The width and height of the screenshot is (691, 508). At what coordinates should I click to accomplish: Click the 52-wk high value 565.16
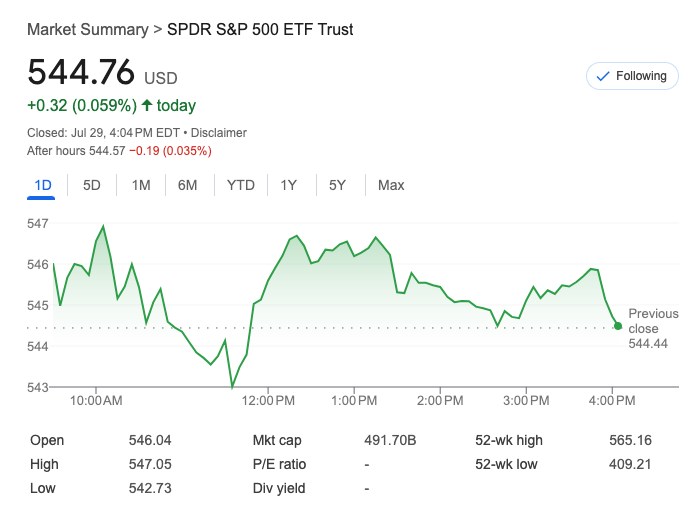[x=630, y=440]
